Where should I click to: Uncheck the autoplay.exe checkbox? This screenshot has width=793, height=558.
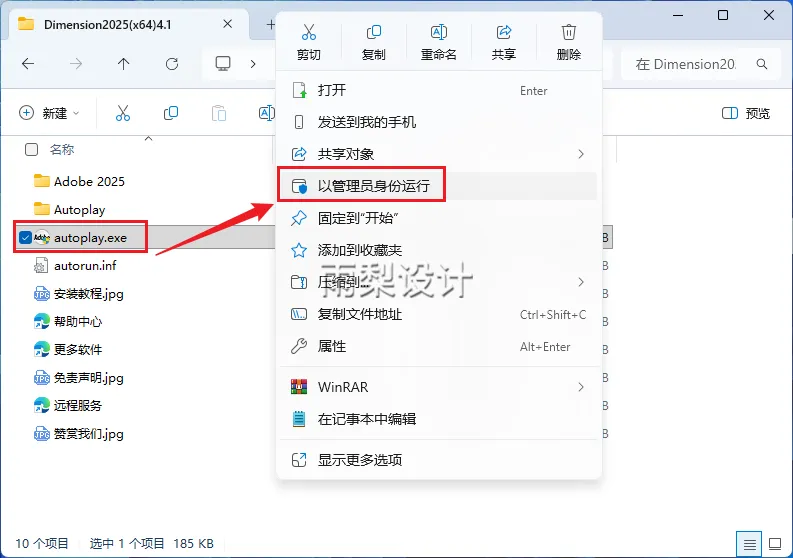pyautogui.click(x=25, y=237)
